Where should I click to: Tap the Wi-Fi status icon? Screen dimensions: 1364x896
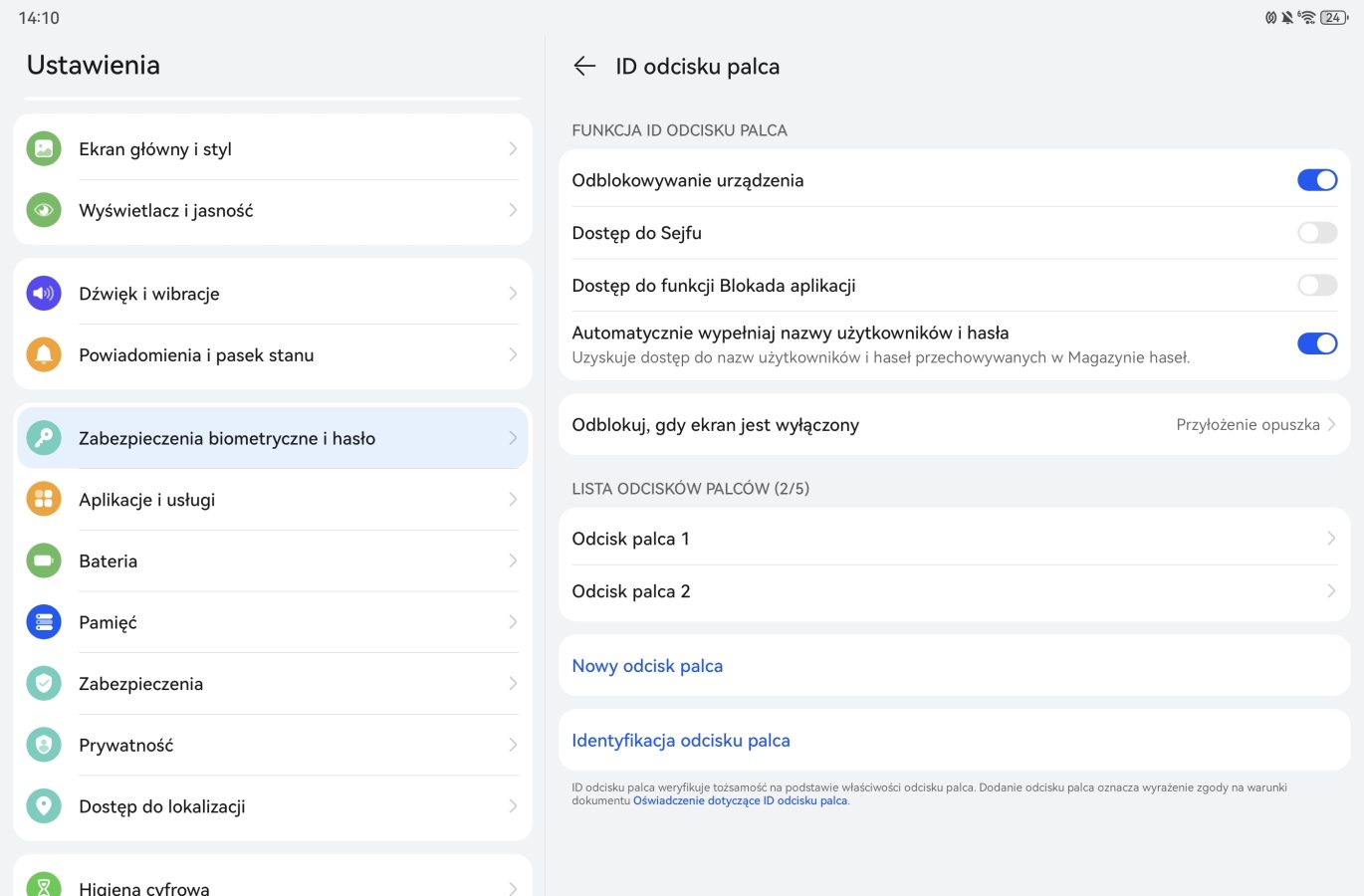click(x=1307, y=17)
